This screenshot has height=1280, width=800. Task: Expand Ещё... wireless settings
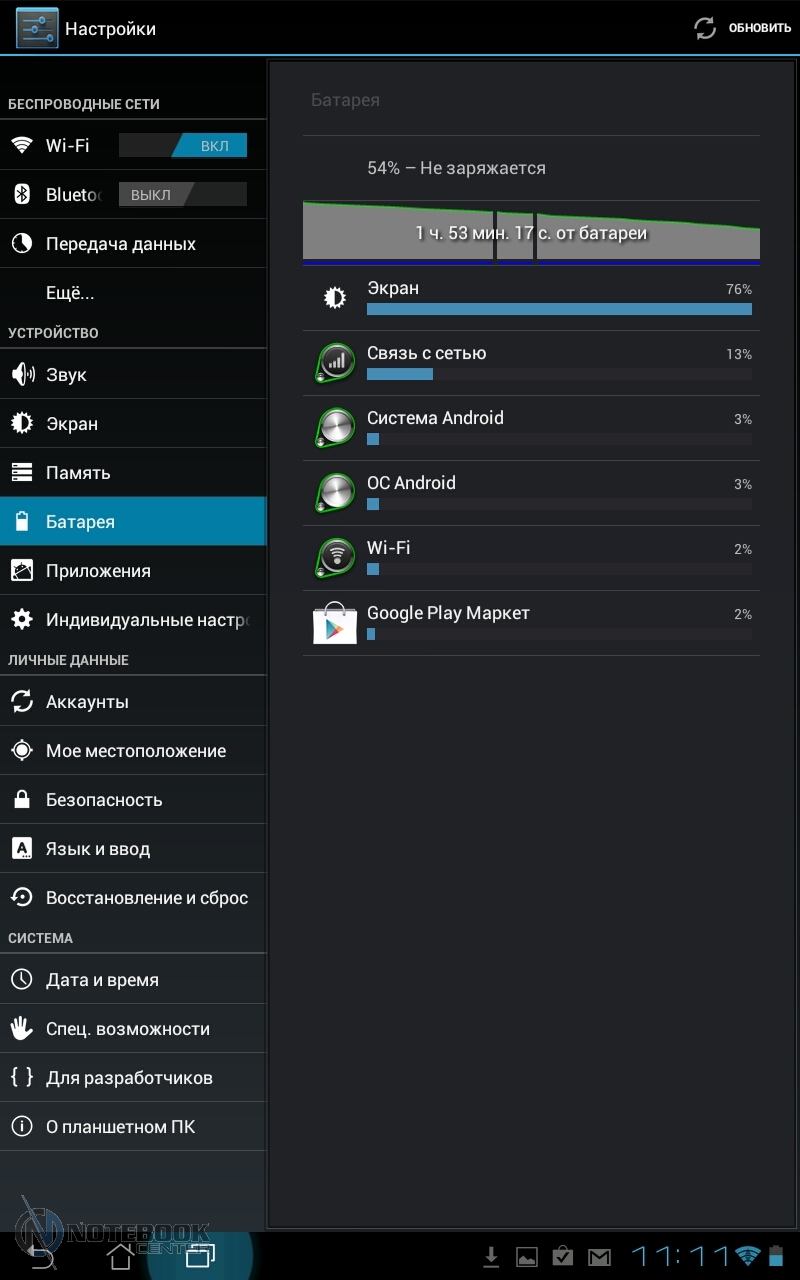point(70,293)
